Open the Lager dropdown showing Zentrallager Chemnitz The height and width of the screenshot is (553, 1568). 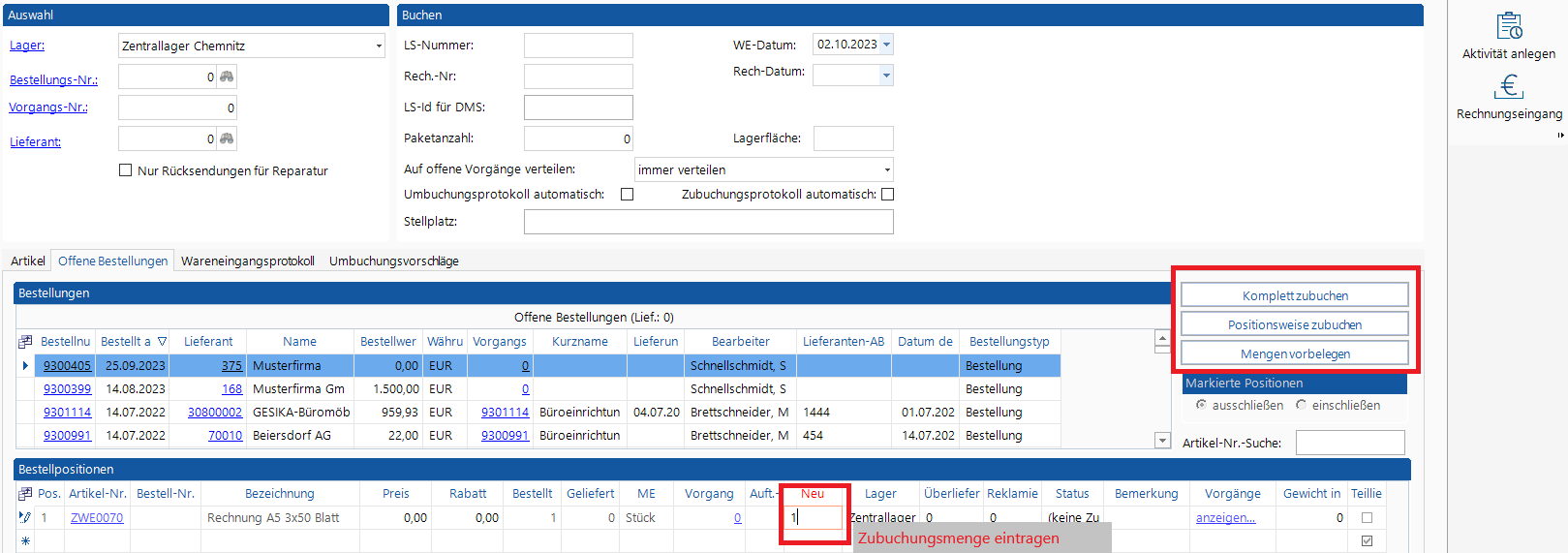coord(378,46)
